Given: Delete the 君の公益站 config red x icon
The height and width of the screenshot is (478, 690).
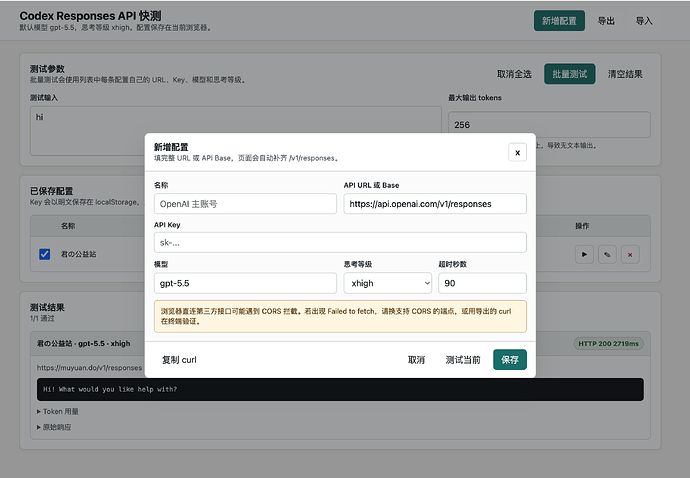Looking at the screenshot, I should pos(630,254).
